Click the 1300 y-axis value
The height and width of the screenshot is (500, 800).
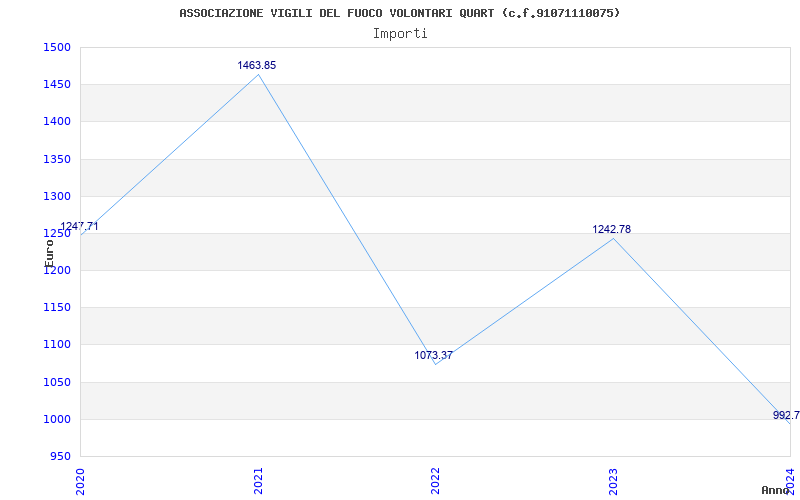56,196
